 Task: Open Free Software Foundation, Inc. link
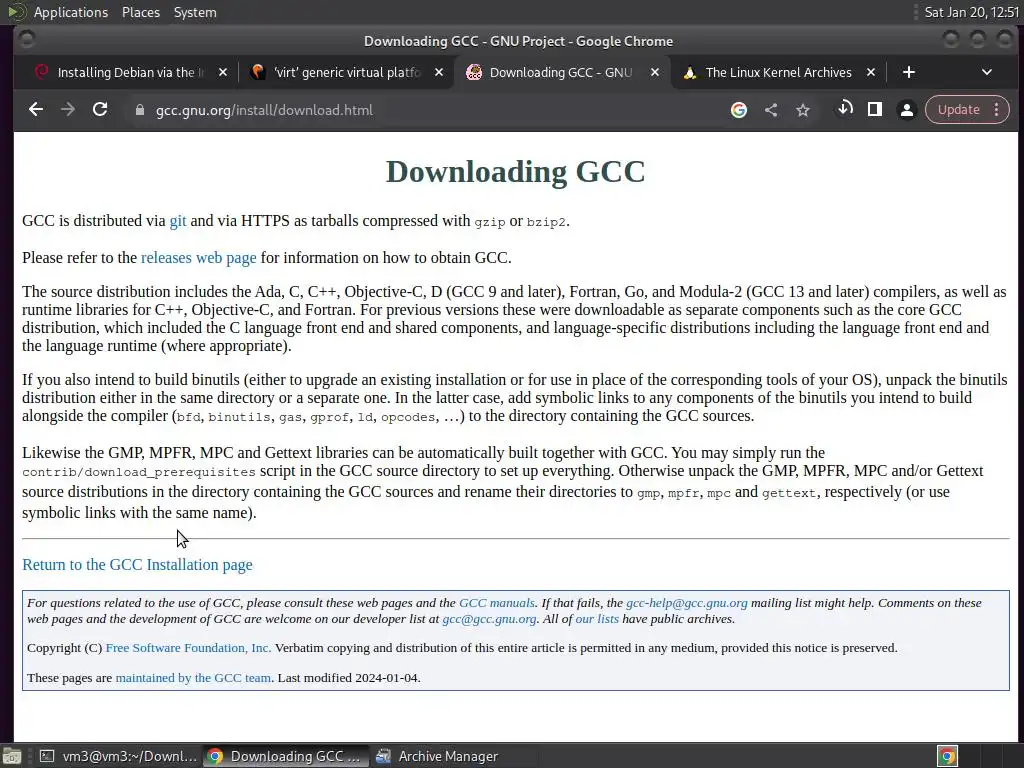tap(188, 648)
